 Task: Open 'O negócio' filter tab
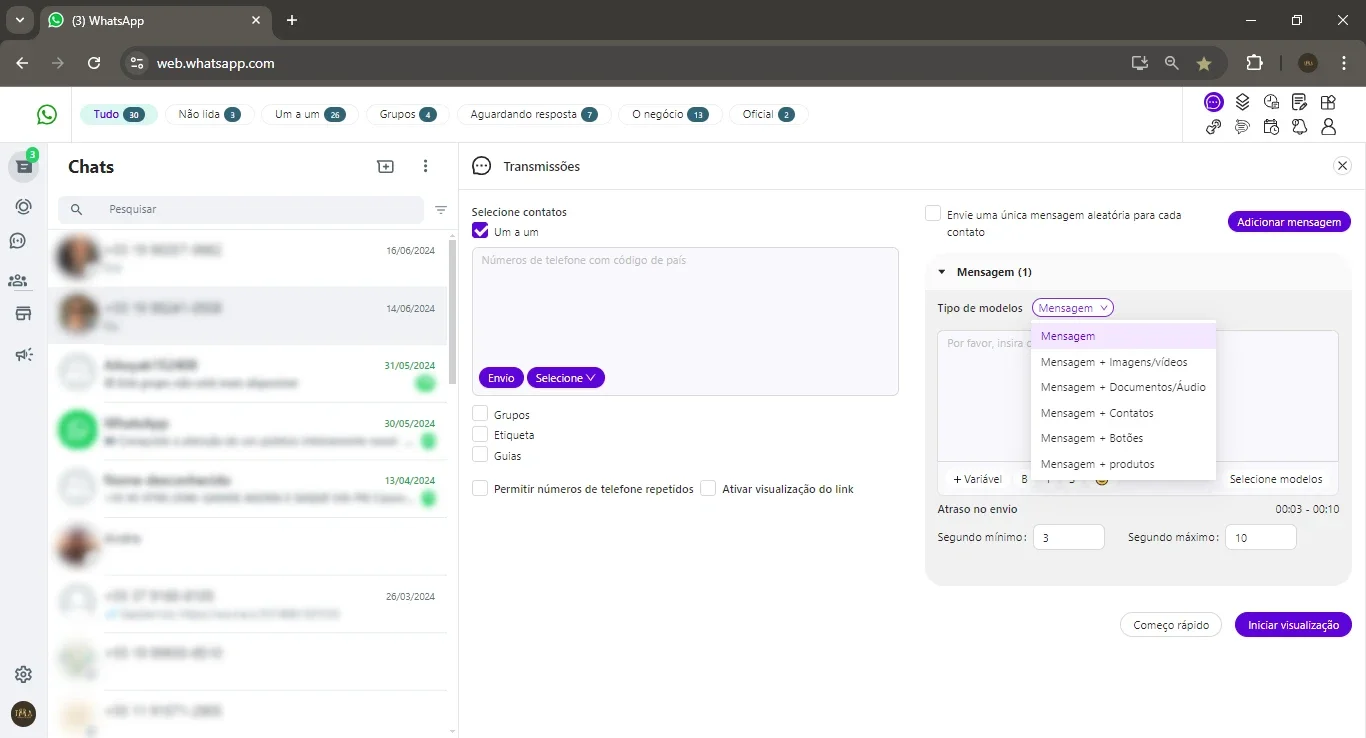[670, 114]
